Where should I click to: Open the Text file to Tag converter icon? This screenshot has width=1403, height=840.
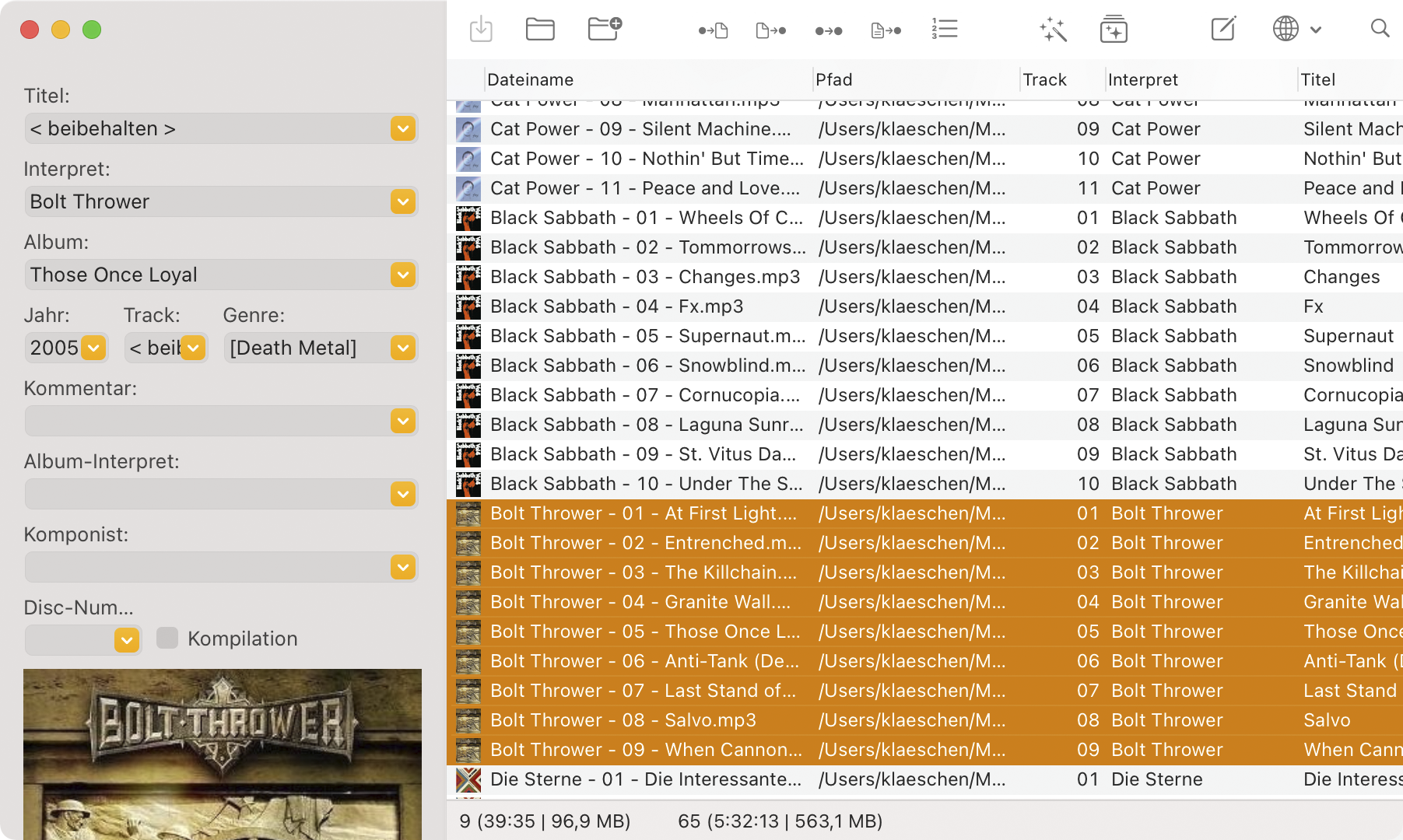(886, 30)
